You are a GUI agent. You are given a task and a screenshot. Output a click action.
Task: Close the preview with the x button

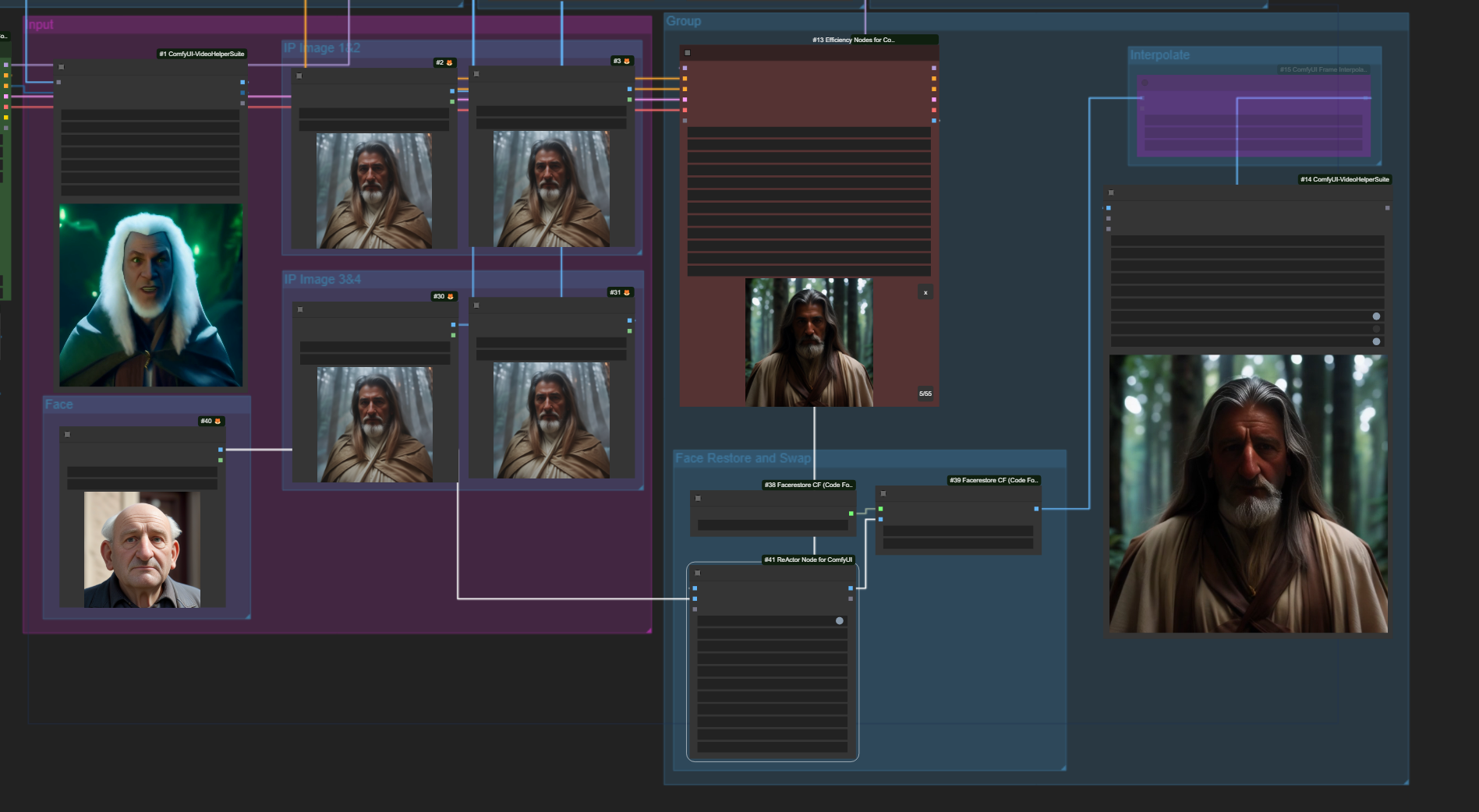[925, 293]
